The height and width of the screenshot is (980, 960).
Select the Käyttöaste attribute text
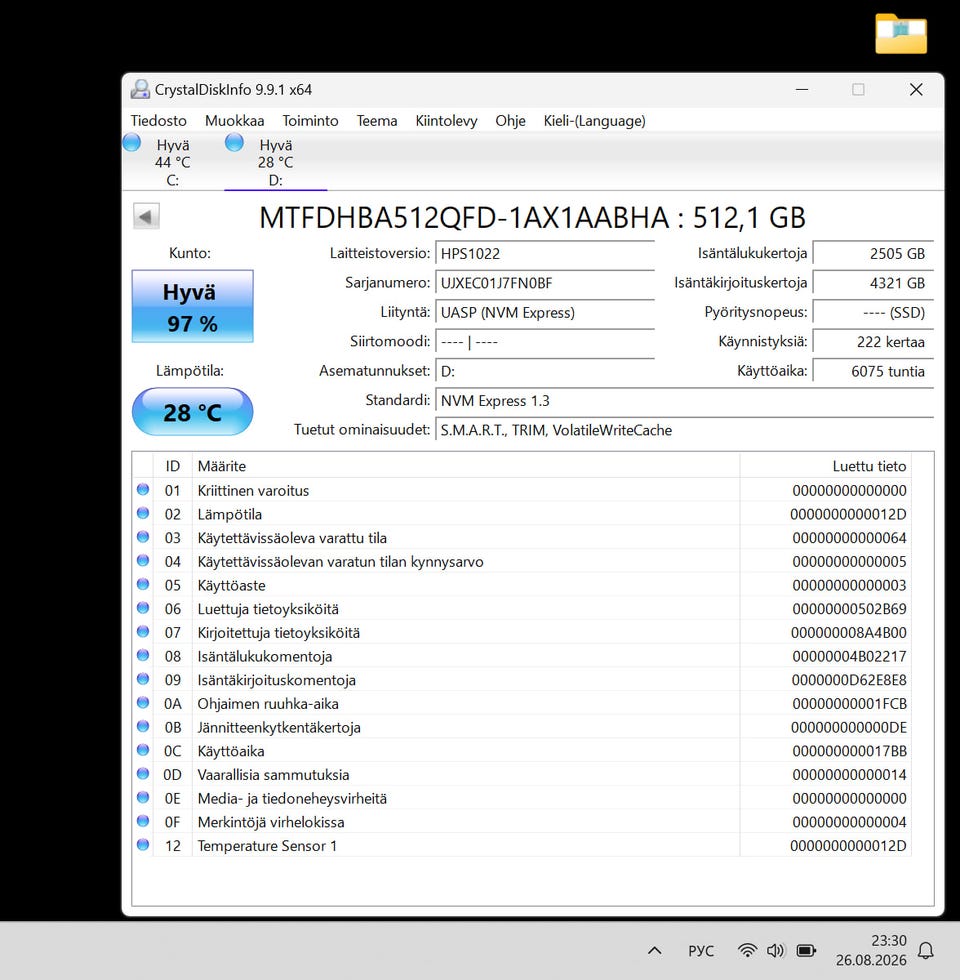point(231,586)
